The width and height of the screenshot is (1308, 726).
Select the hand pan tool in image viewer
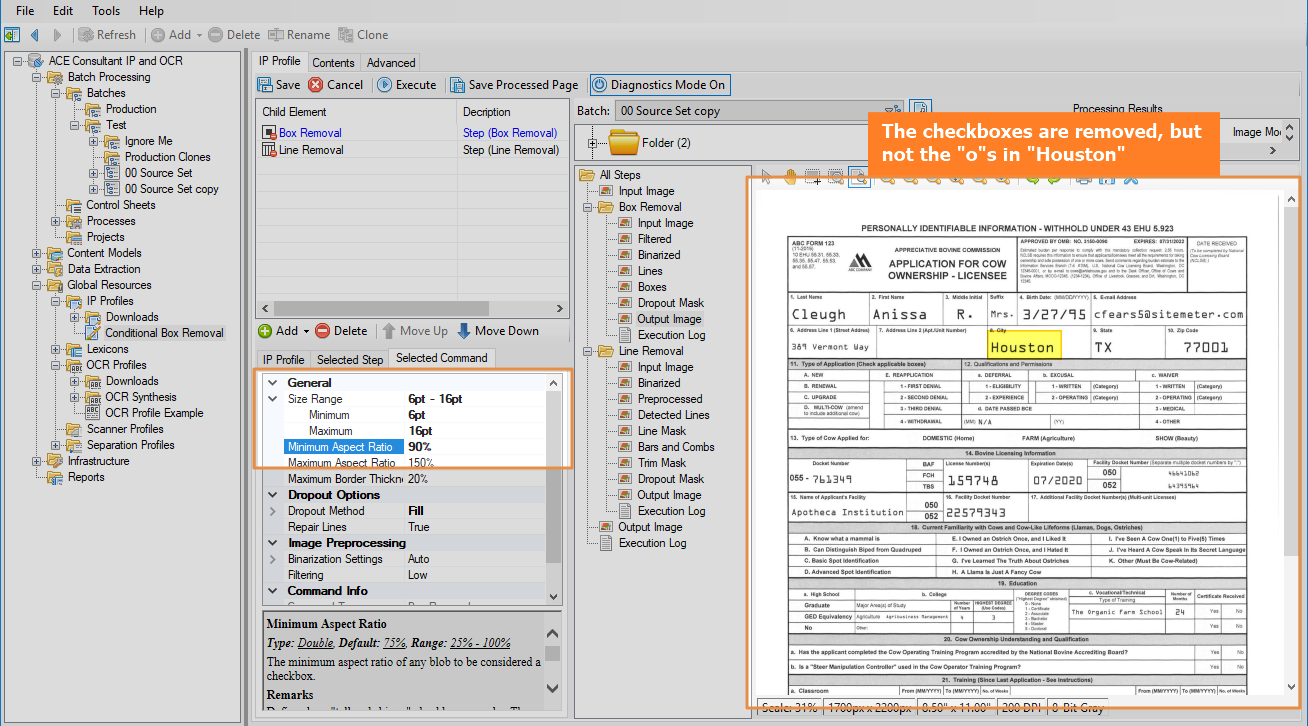click(x=790, y=178)
